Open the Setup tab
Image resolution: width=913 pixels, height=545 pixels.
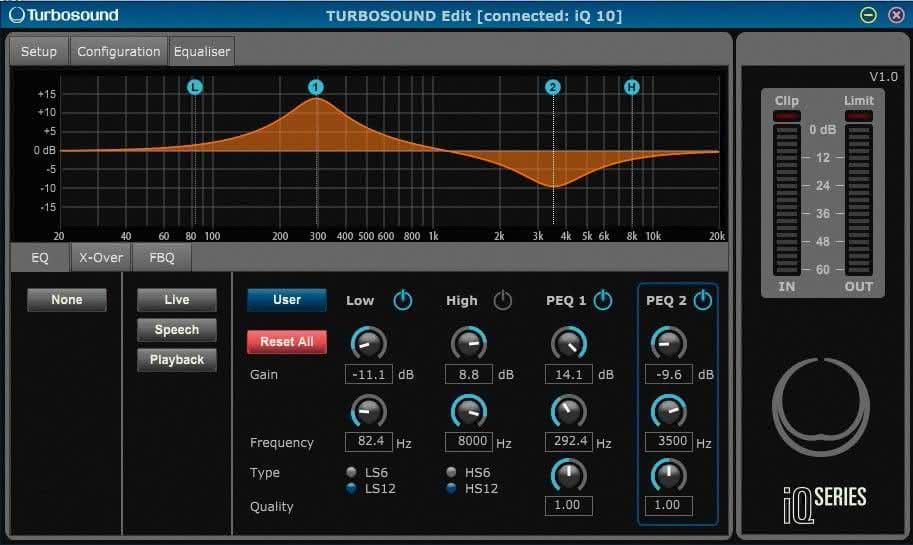[39, 51]
